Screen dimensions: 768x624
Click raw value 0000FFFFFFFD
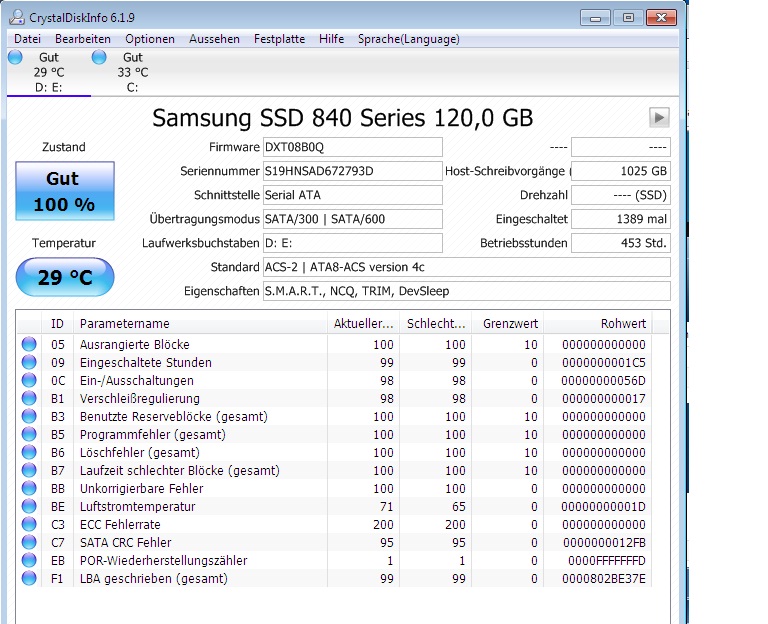(x=607, y=561)
